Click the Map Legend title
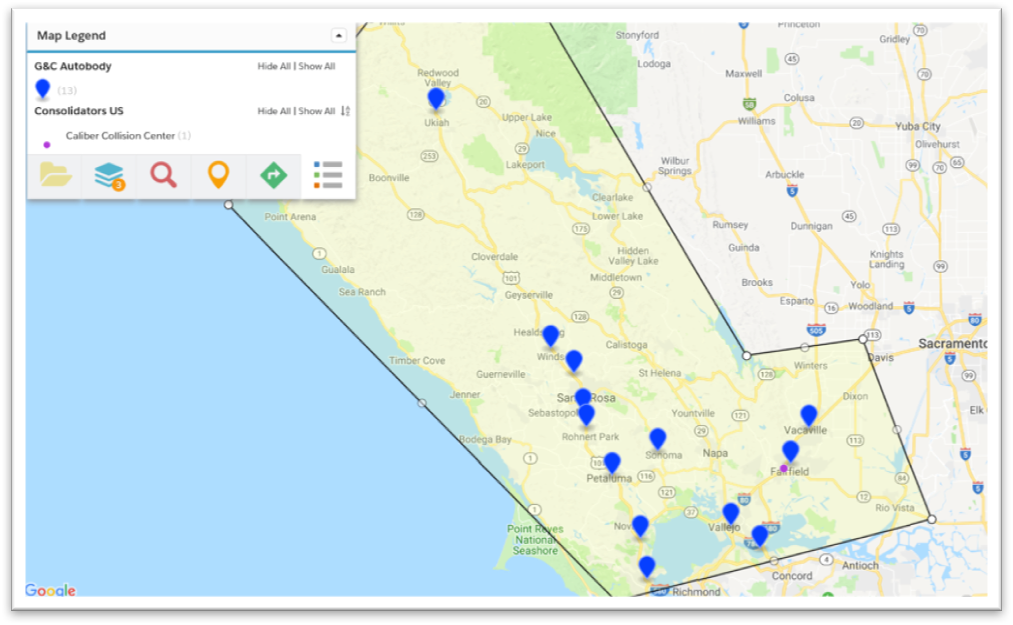The width and height of the screenshot is (1013, 625). coord(71,36)
